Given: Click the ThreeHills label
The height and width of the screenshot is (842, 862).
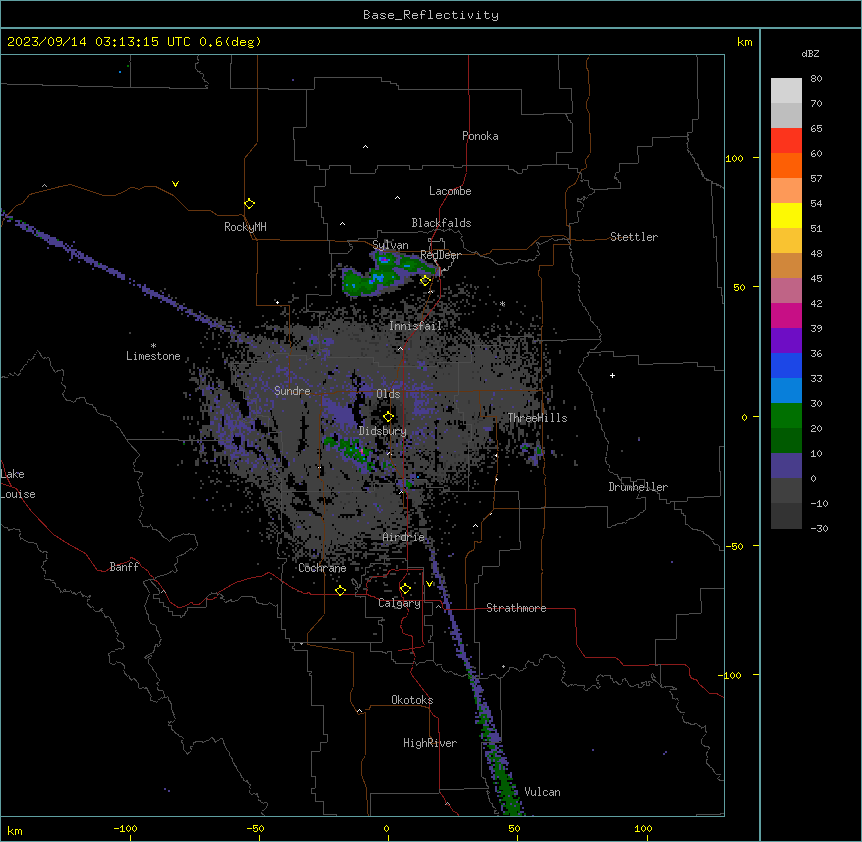Looking at the screenshot, I should [x=537, y=418].
